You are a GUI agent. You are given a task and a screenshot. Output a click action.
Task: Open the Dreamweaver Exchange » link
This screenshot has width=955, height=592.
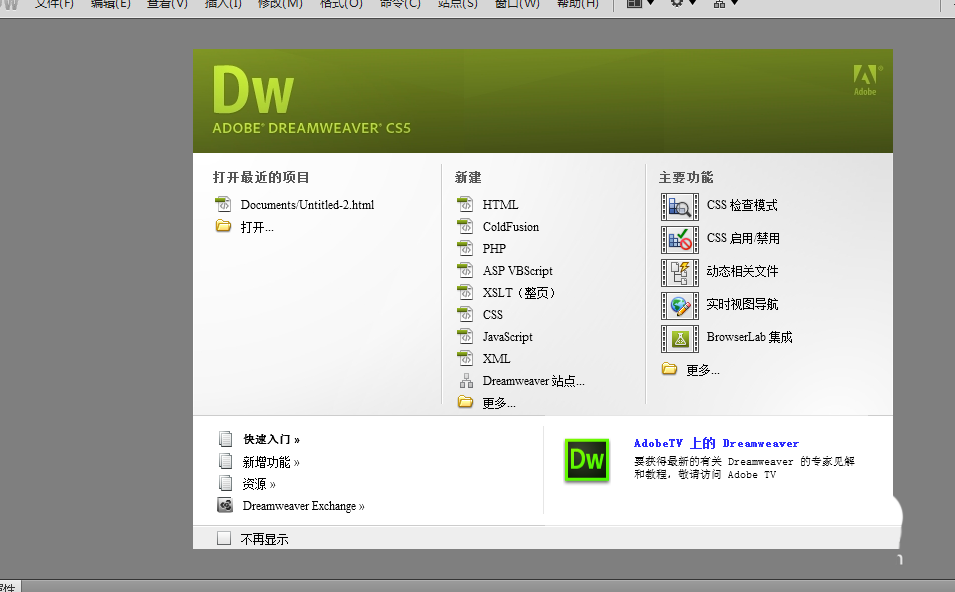(x=303, y=506)
